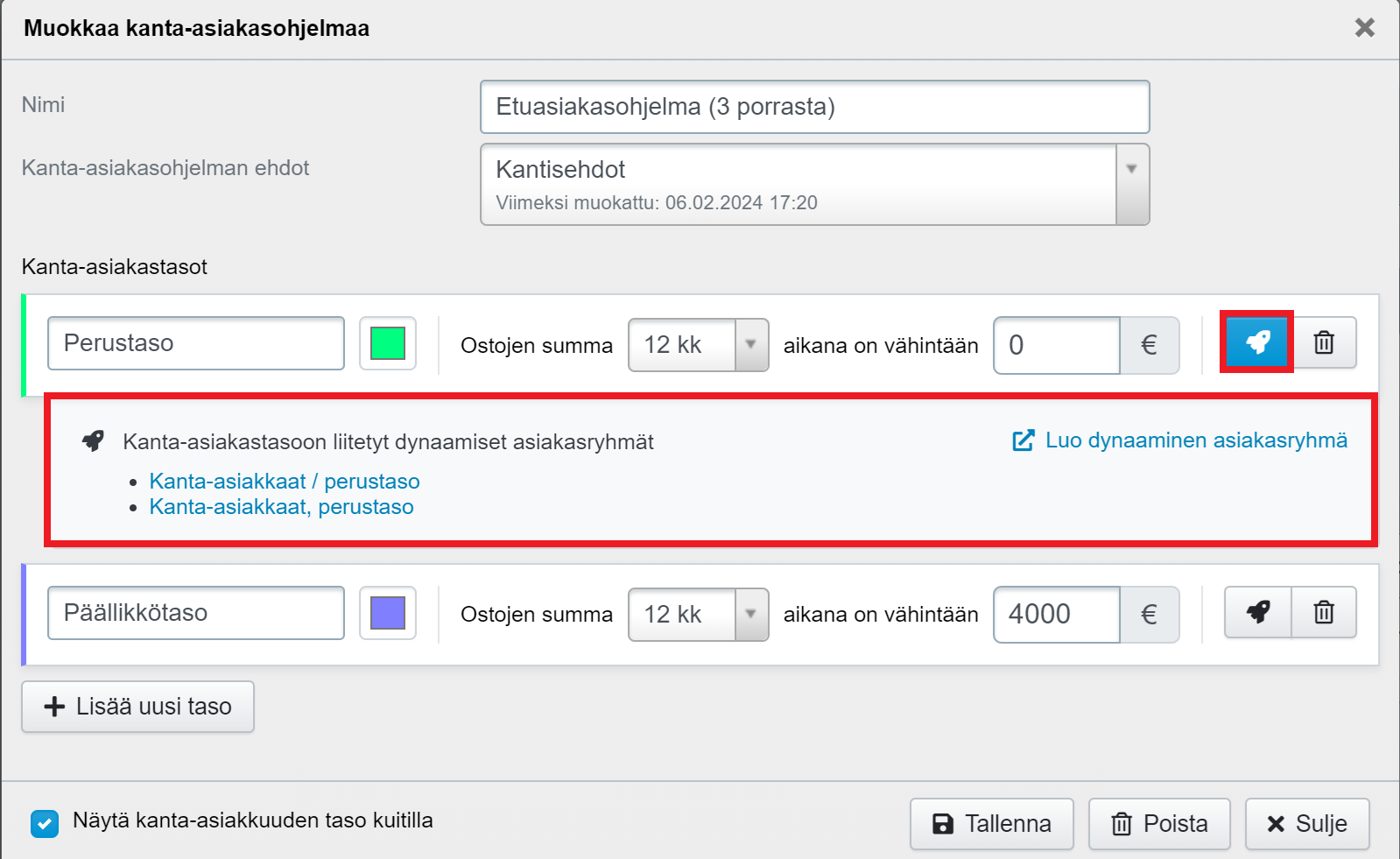The width and height of the screenshot is (1400, 859).
Task: Open the Kantisehdot terms dropdown
Action: (x=814, y=185)
